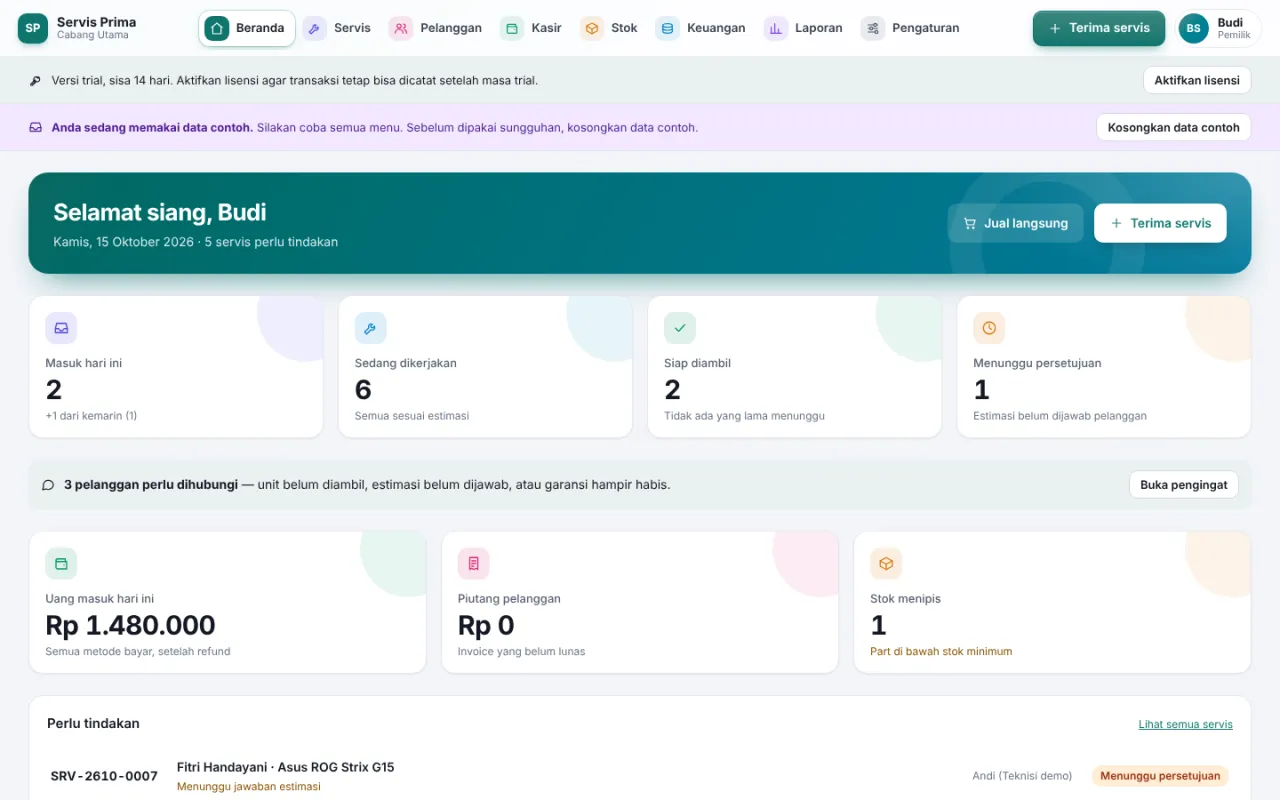Click the wrench icon on Sedang dikerjakan card

click(370, 328)
